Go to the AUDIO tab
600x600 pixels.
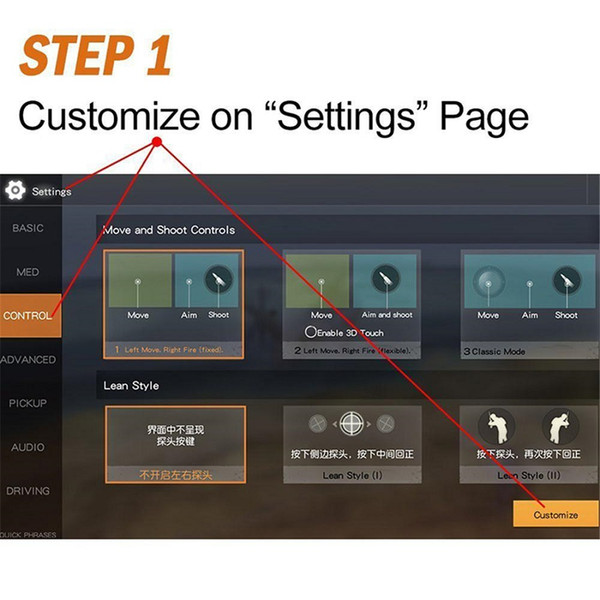point(28,447)
